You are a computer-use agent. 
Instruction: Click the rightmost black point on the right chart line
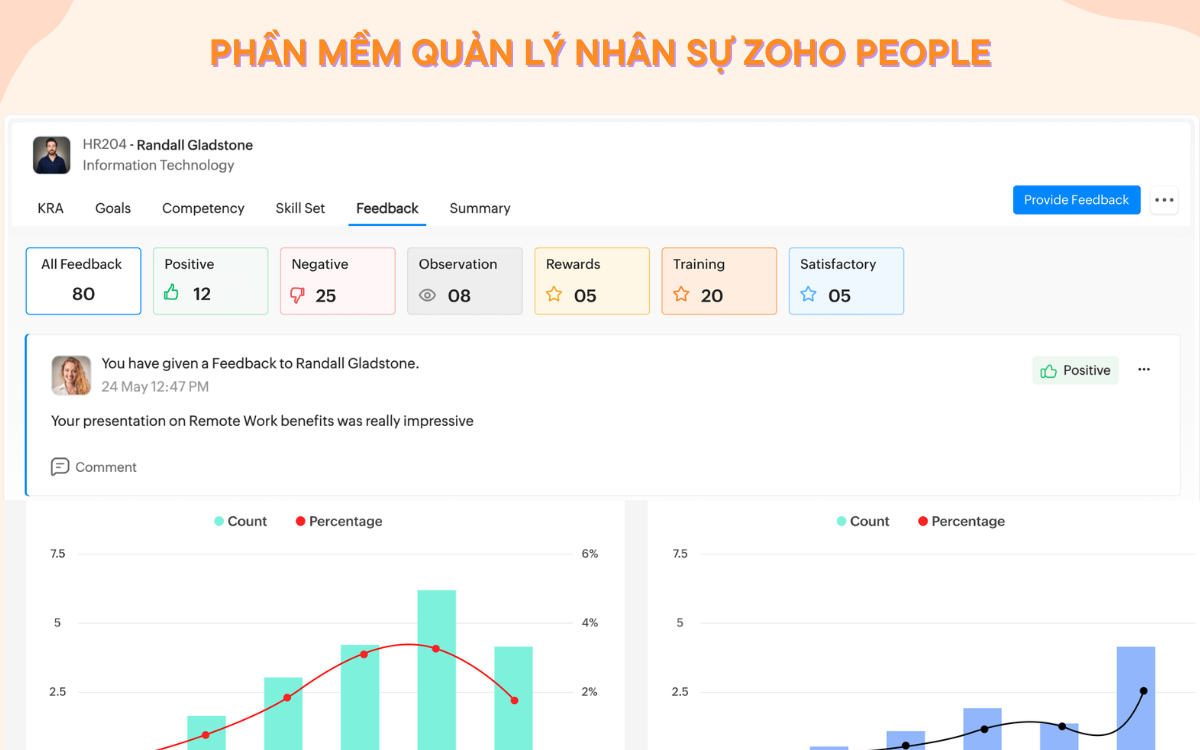[x=1144, y=691]
